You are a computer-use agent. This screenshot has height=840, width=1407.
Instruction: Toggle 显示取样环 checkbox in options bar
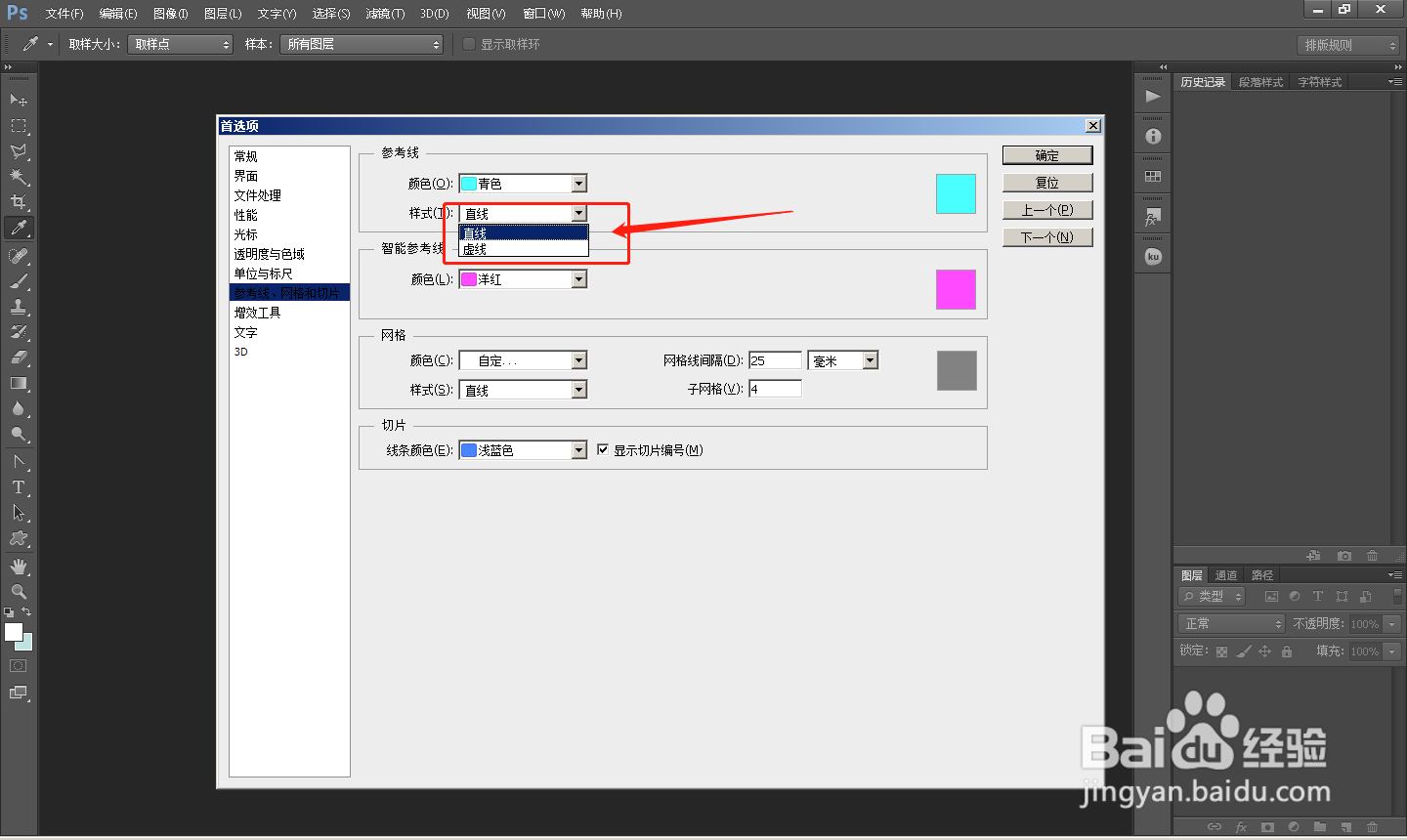469,44
